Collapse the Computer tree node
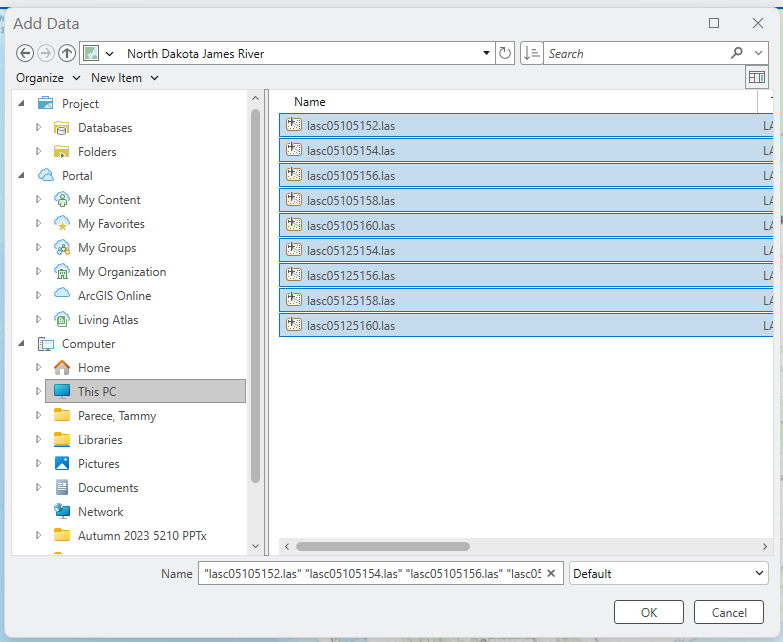783x642 pixels. click(x=21, y=343)
